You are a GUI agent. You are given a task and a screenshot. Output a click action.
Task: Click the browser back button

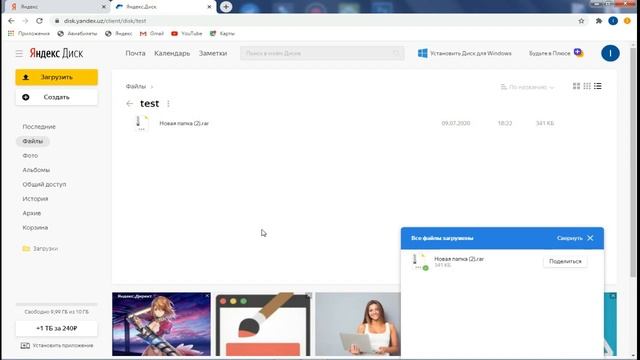coord(11,21)
